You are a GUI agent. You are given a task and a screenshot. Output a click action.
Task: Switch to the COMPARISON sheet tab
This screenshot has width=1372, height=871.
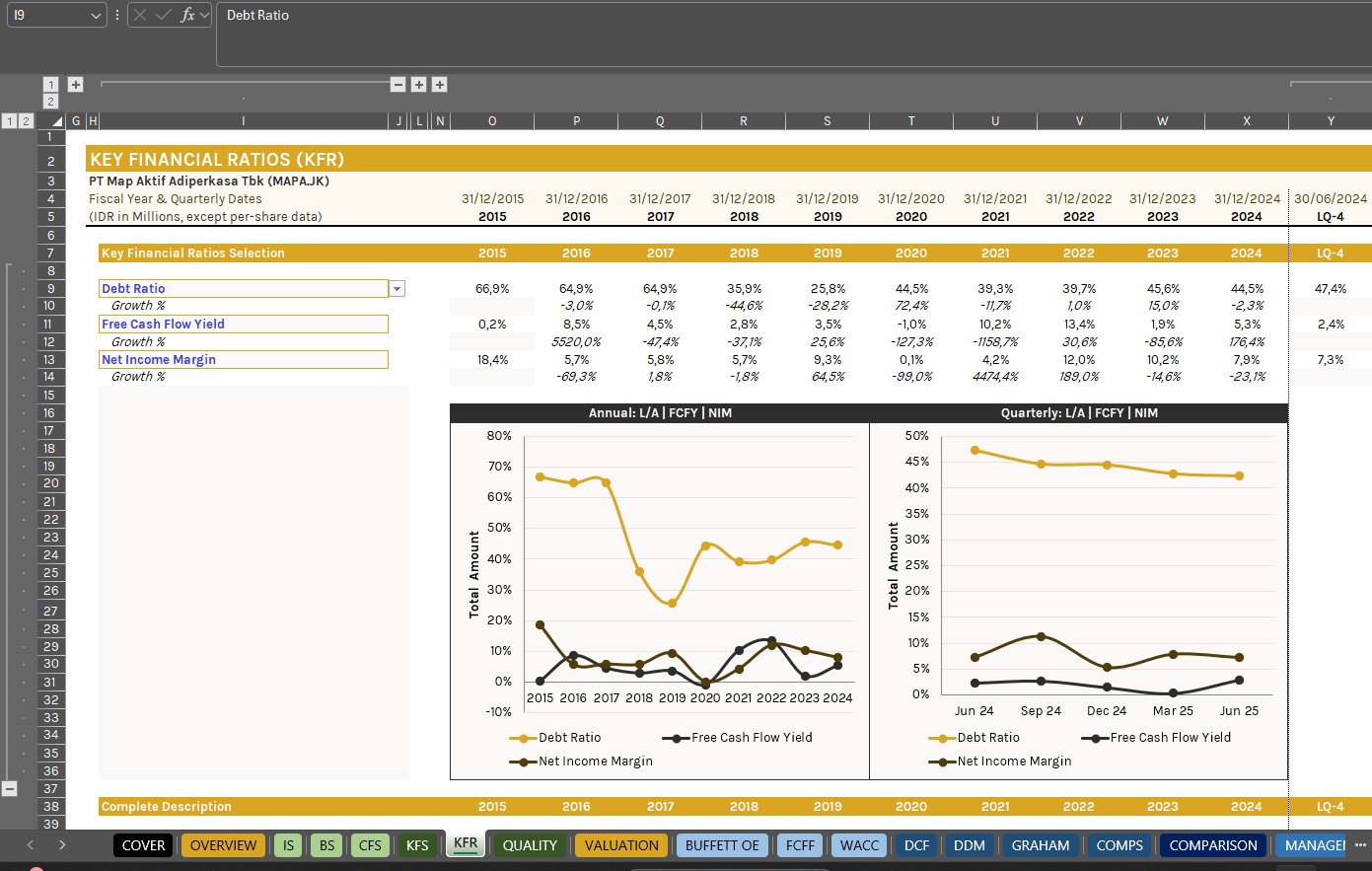(1213, 845)
